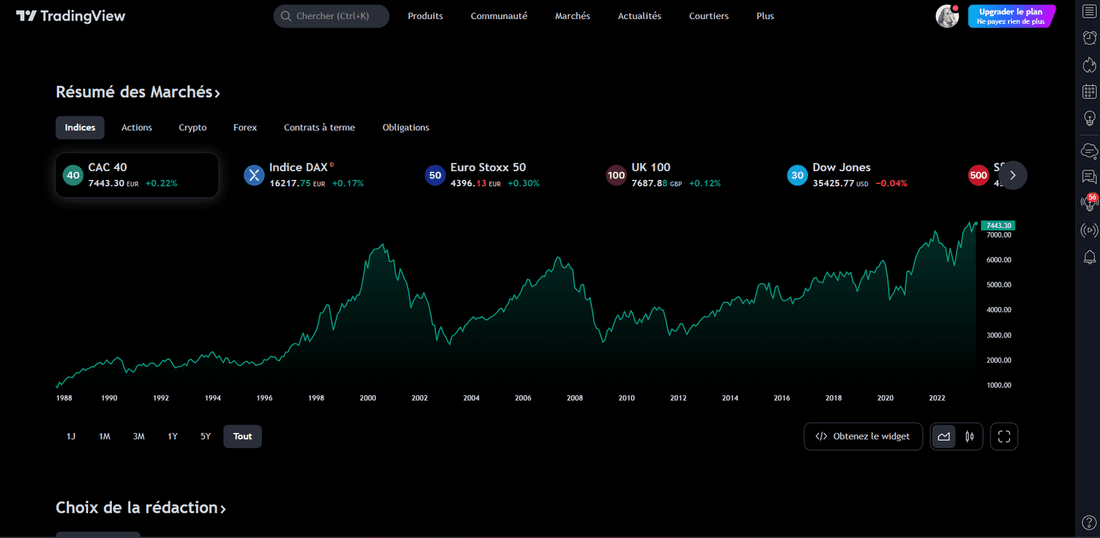Open ideas stream icon with 56 badge
The height and width of the screenshot is (538, 1100).
click(x=1089, y=203)
